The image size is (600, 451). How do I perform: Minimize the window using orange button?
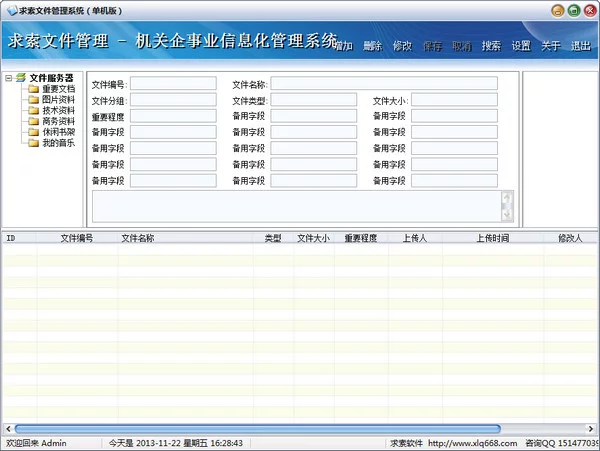click(558, 11)
